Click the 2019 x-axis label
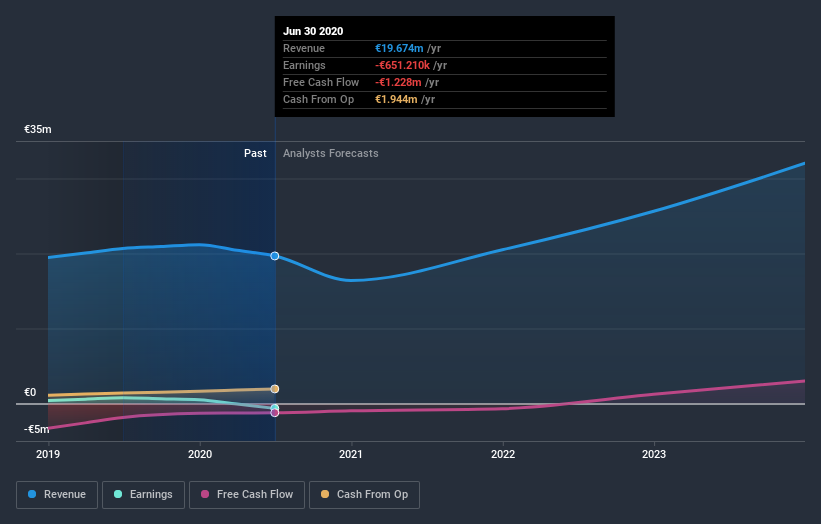Screen dimensions: 821x524 [x=48, y=454]
